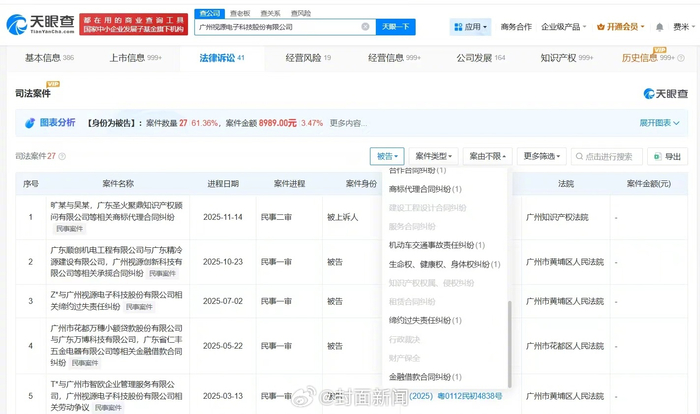Open the 被告 identity filter dropdown
Viewport: 700px width, 414px height.
pyautogui.click(x=387, y=157)
